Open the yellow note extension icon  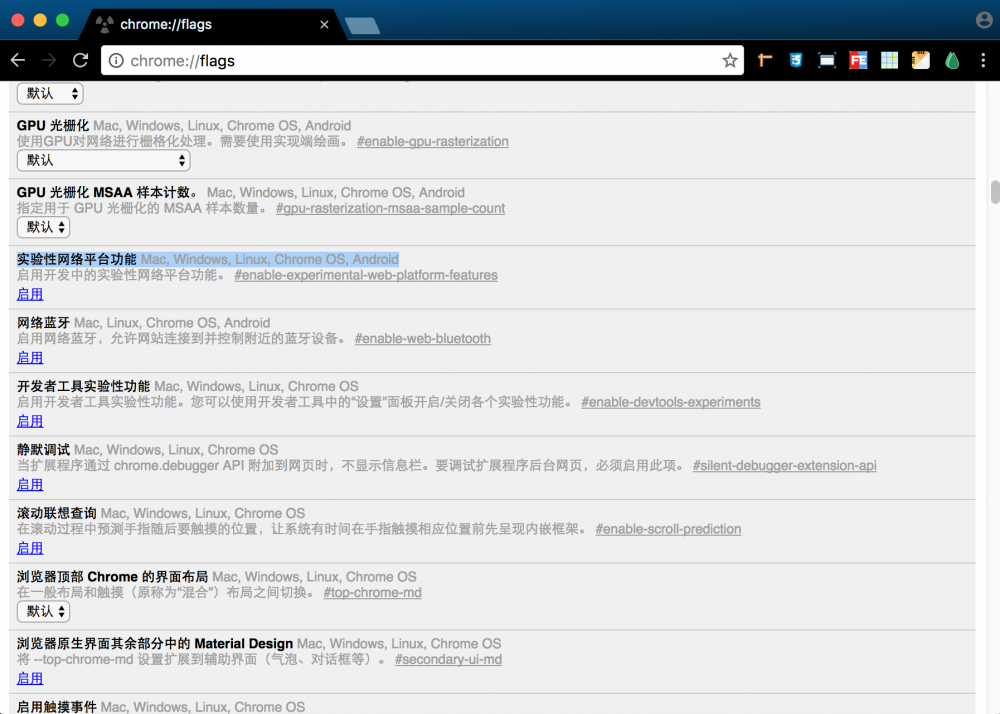(921, 61)
